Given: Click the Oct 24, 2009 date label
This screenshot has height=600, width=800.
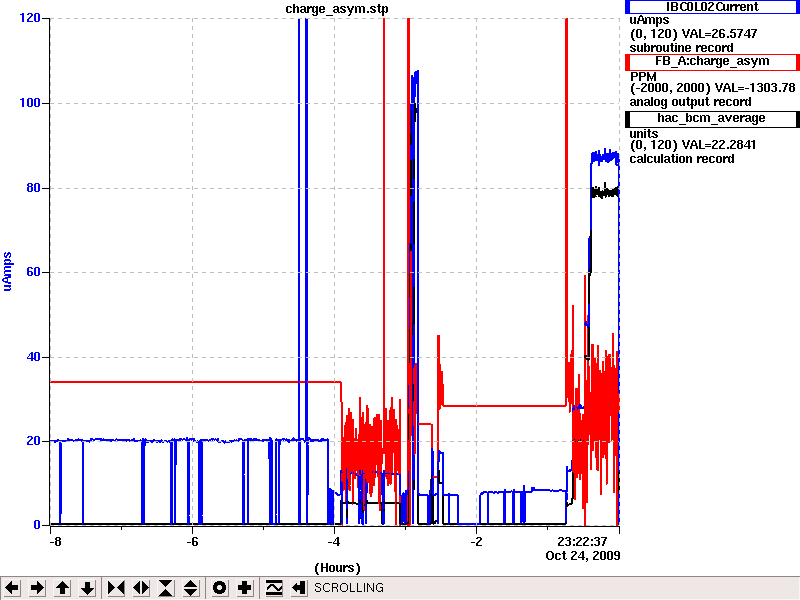Looking at the screenshot, I should point(583,556).
